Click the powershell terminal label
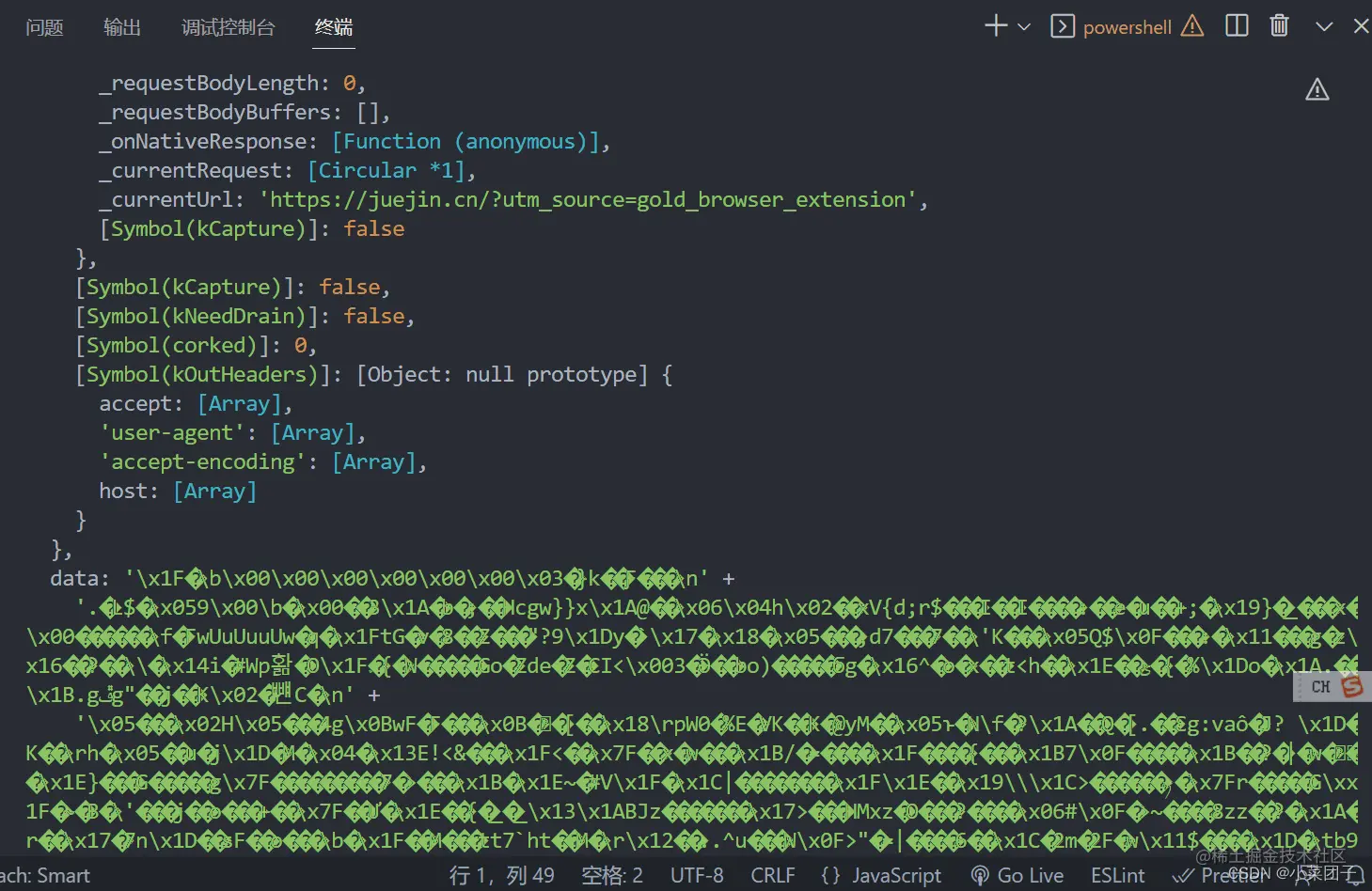Viewport: 1372px width, 891px height. pos(1127,27)
